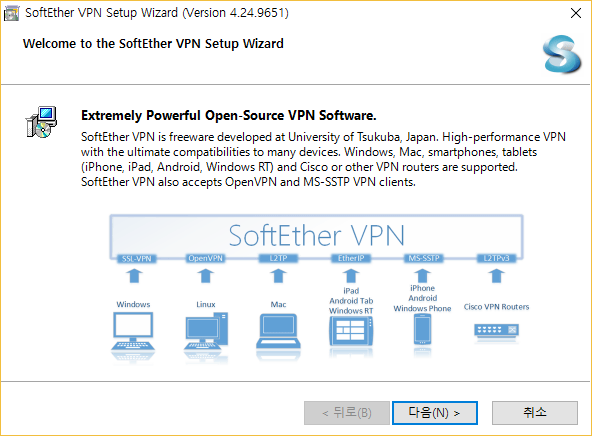Click the disabled 뒤로(B) back button
This screenshot has width=592, height=436.
347,413
